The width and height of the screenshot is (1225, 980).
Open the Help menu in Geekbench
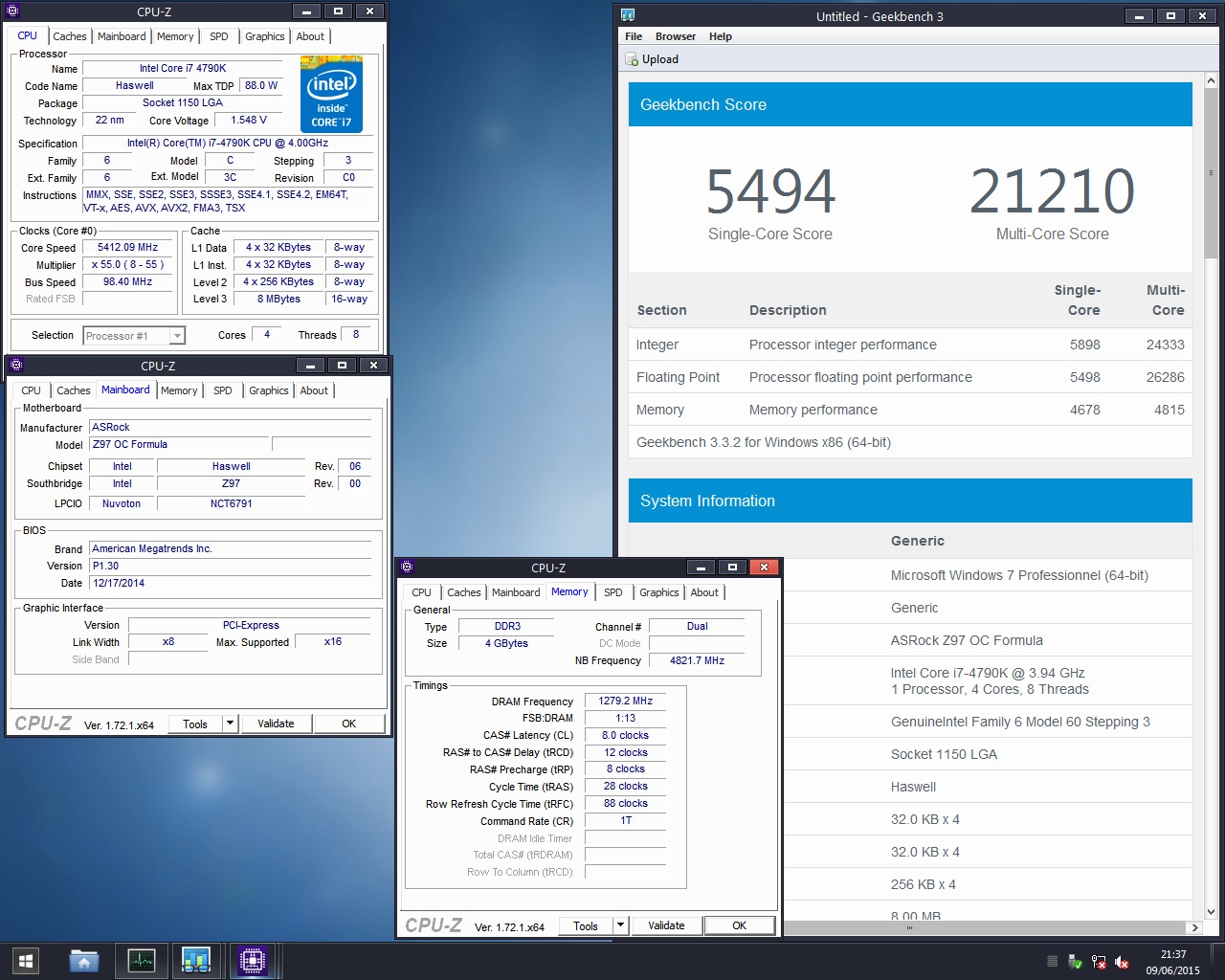point(721,36)
